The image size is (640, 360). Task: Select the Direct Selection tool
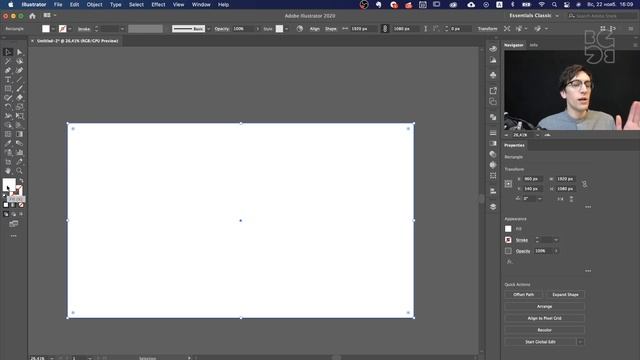click(x=20, y=52)
